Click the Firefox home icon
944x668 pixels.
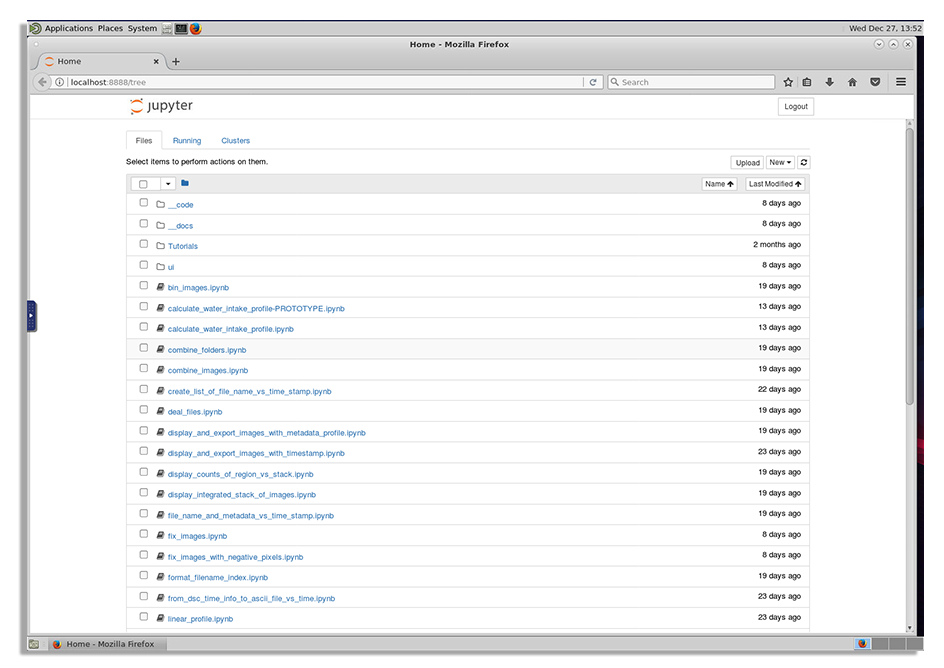(x=852, y=82)
